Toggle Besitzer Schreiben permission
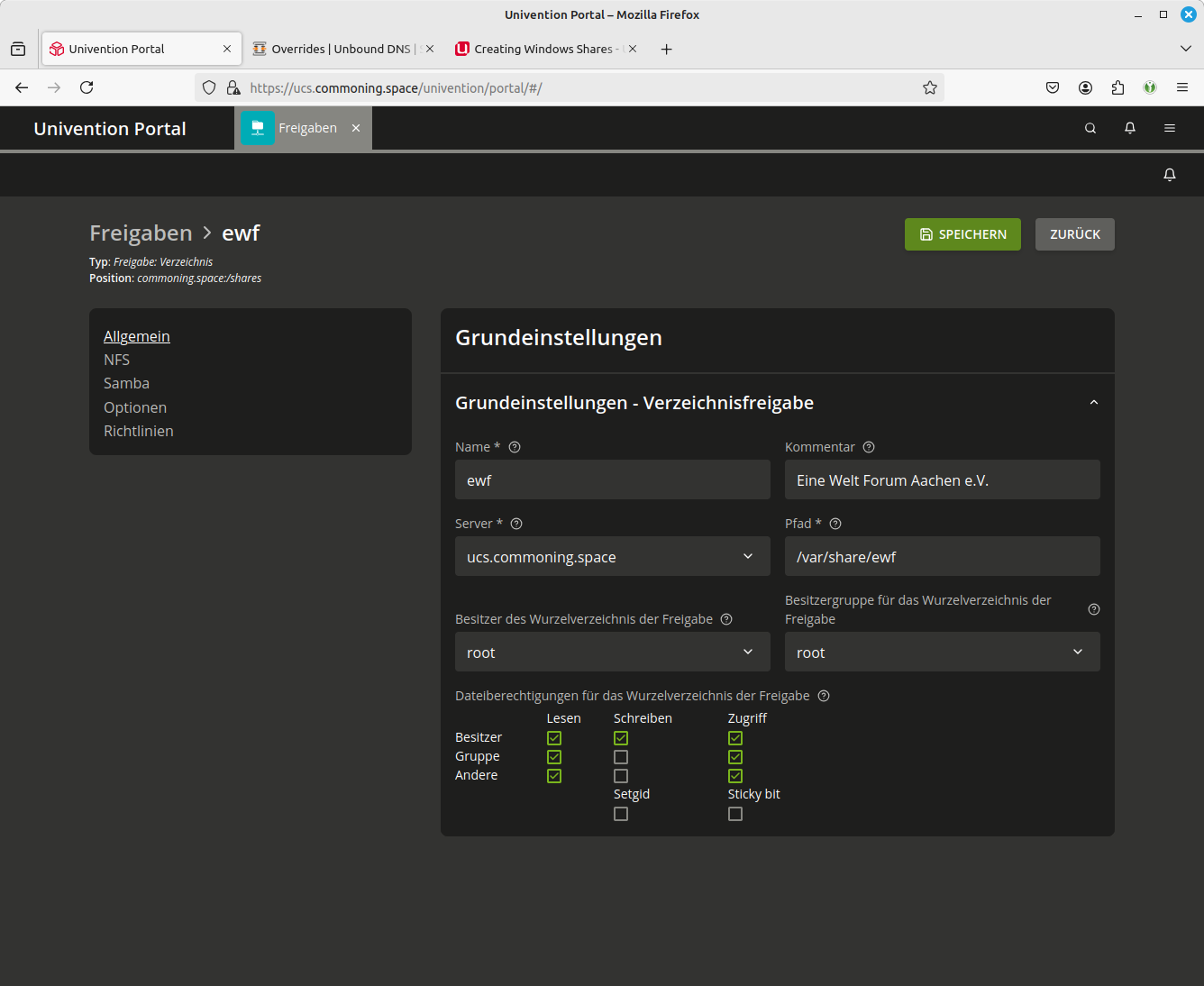This screenshot has height=986, width=1204. 621,738
